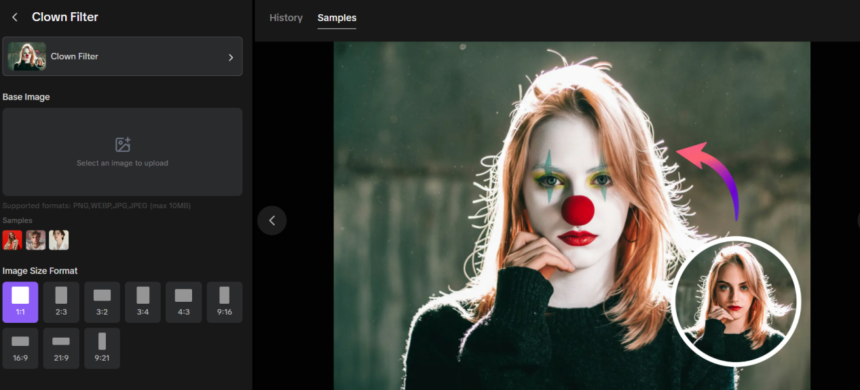Select the 9:21 image size format
Screen dimensions: 860x390
(102, 348)
